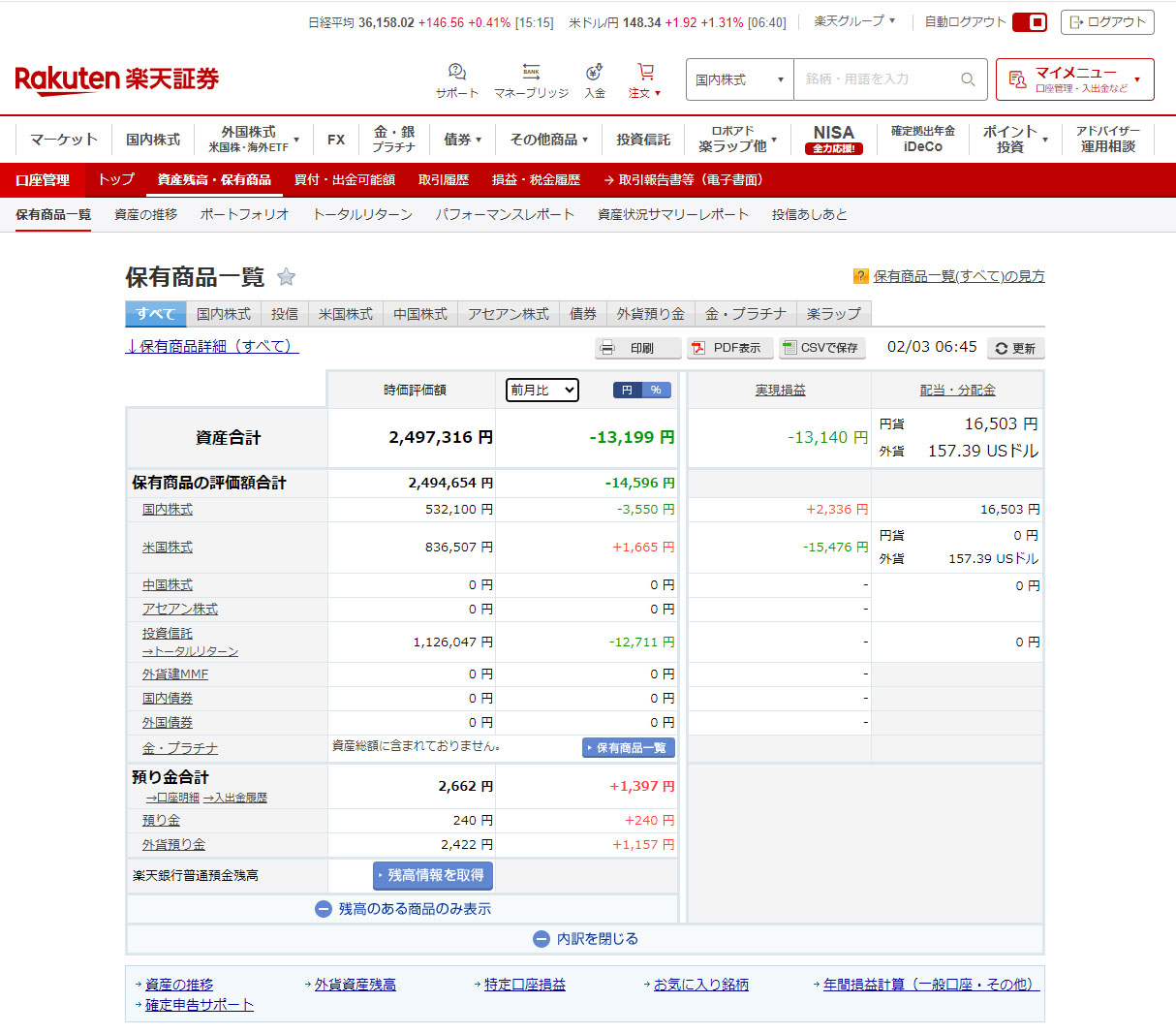Open the order cart (注文) icon
The height and width of the screenshot is (1034, 1176).
coord(645,73)
